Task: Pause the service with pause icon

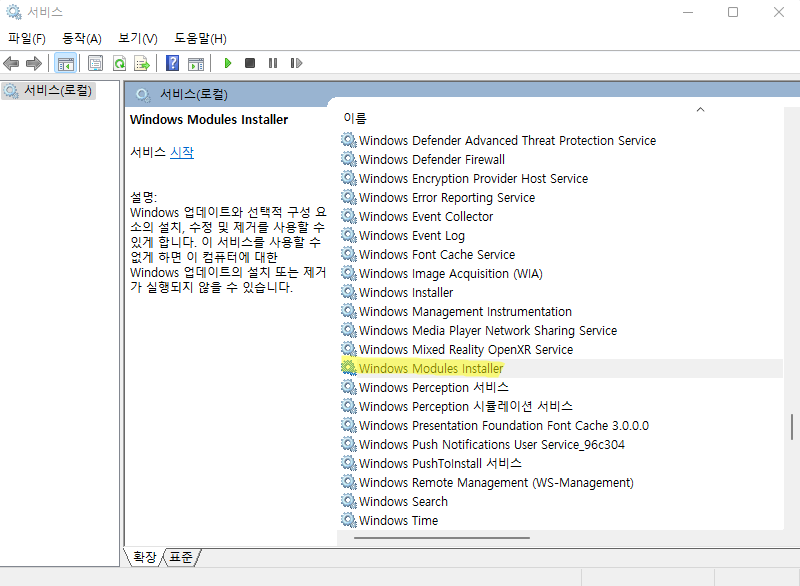Action: pos(273,63)
